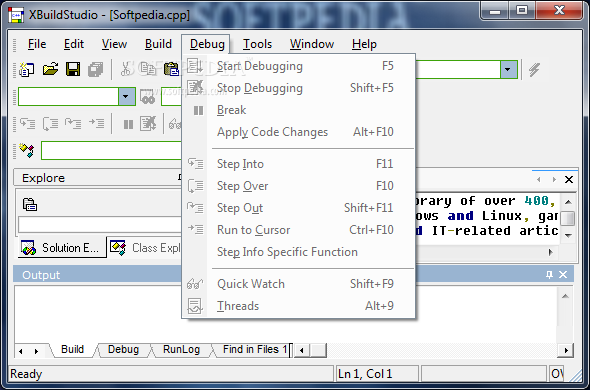Screen dimensions: 590x390
Task: Click the output tabs scroll-left arrow
Action: pos(21,351)
